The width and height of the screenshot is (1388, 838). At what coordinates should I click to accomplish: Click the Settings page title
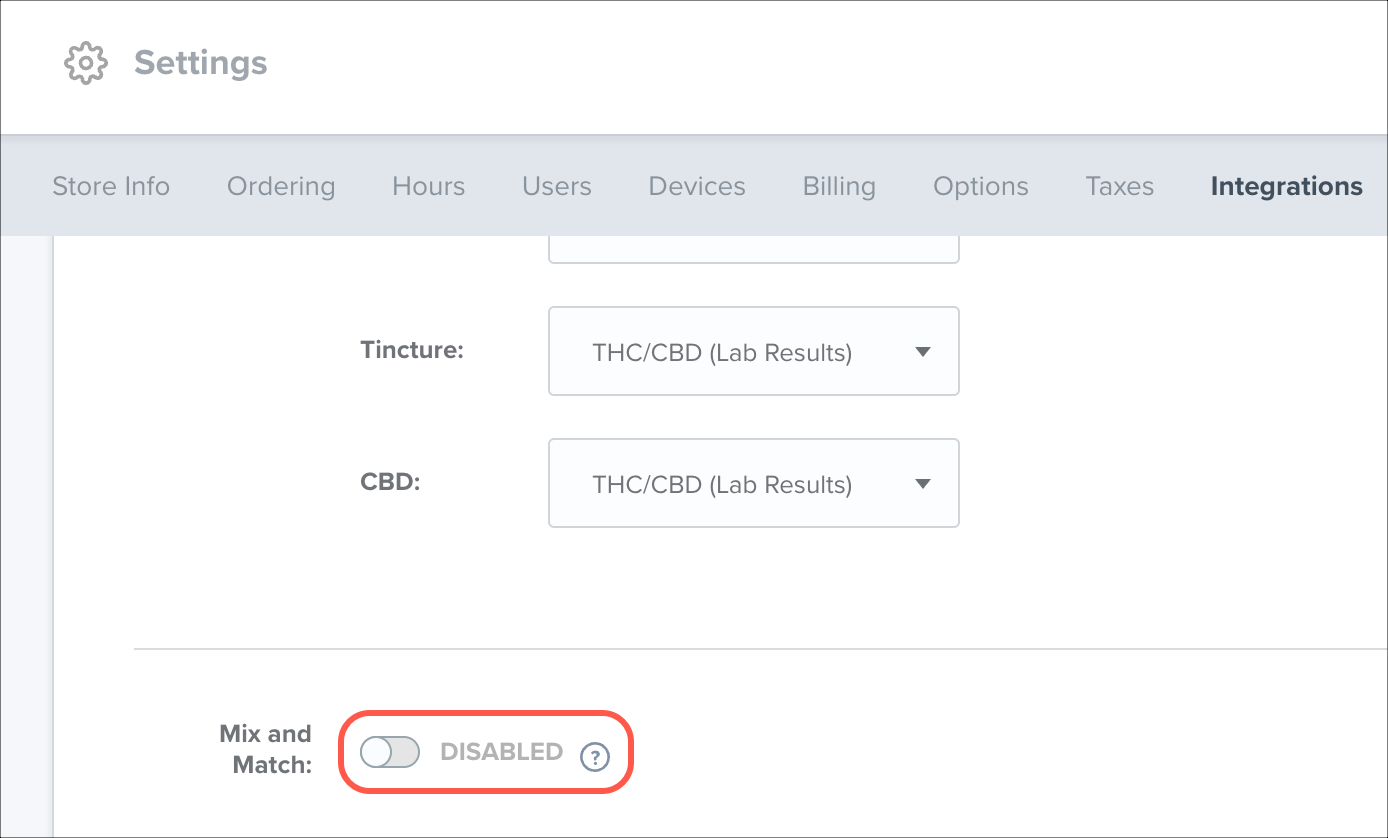(199, 62)
